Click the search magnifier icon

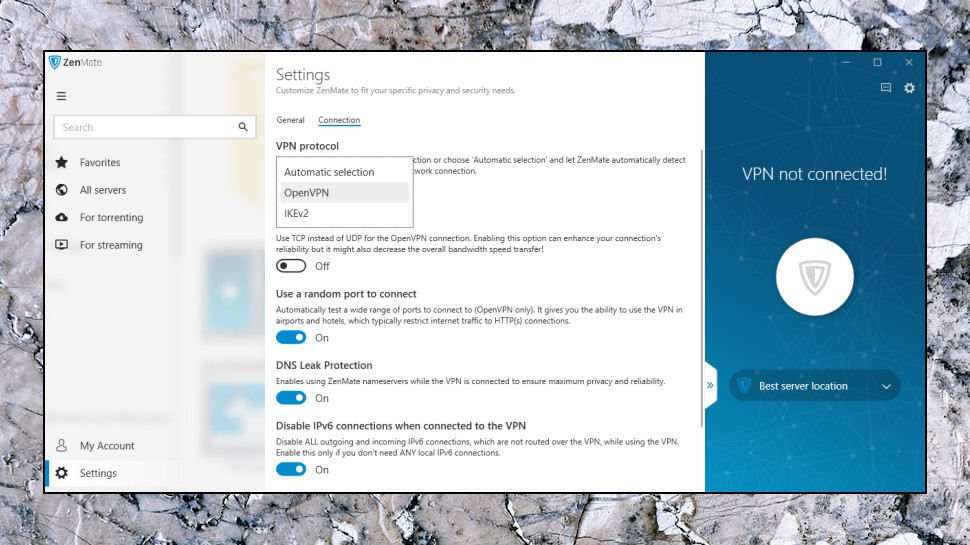click(x=243, y=127)
